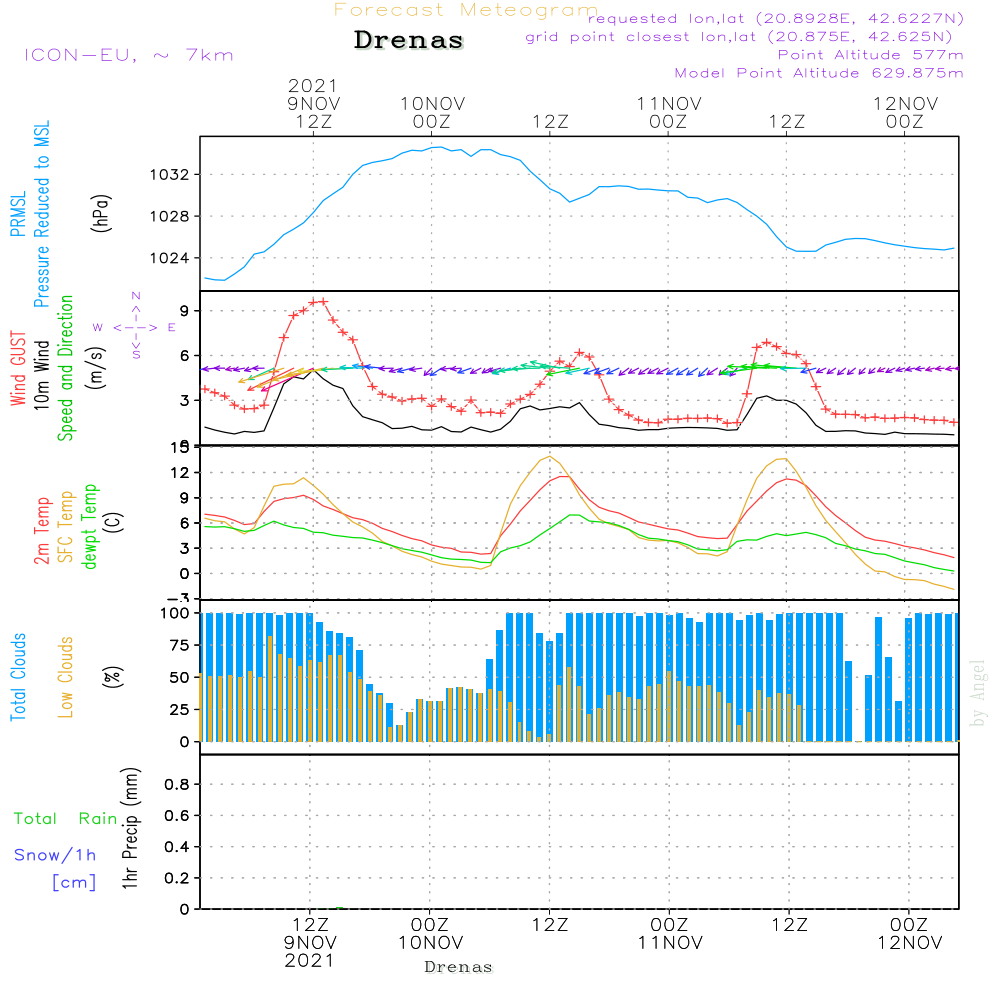Click the black '10m Wind' legend label
The image size is (1000, 1000).
41,374
